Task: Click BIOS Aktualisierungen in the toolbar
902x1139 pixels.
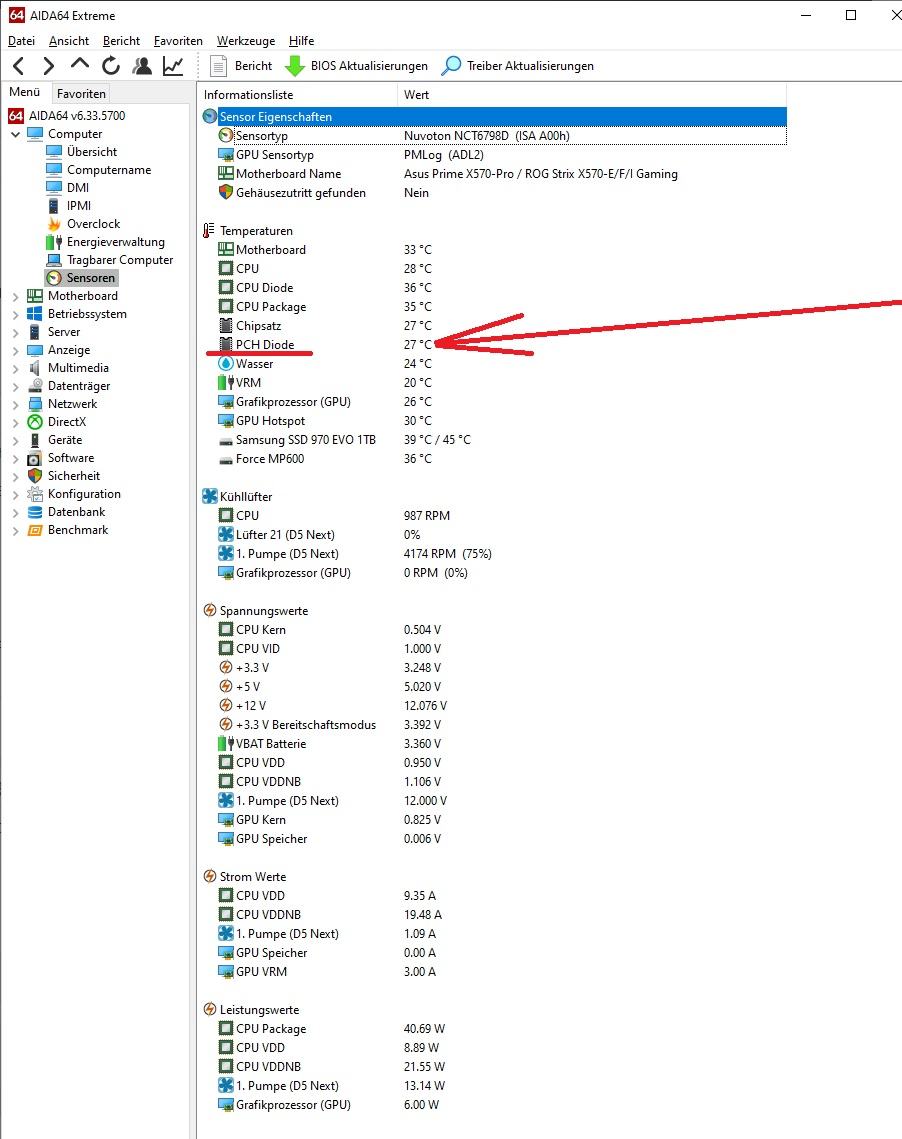Action: (356, 66)
